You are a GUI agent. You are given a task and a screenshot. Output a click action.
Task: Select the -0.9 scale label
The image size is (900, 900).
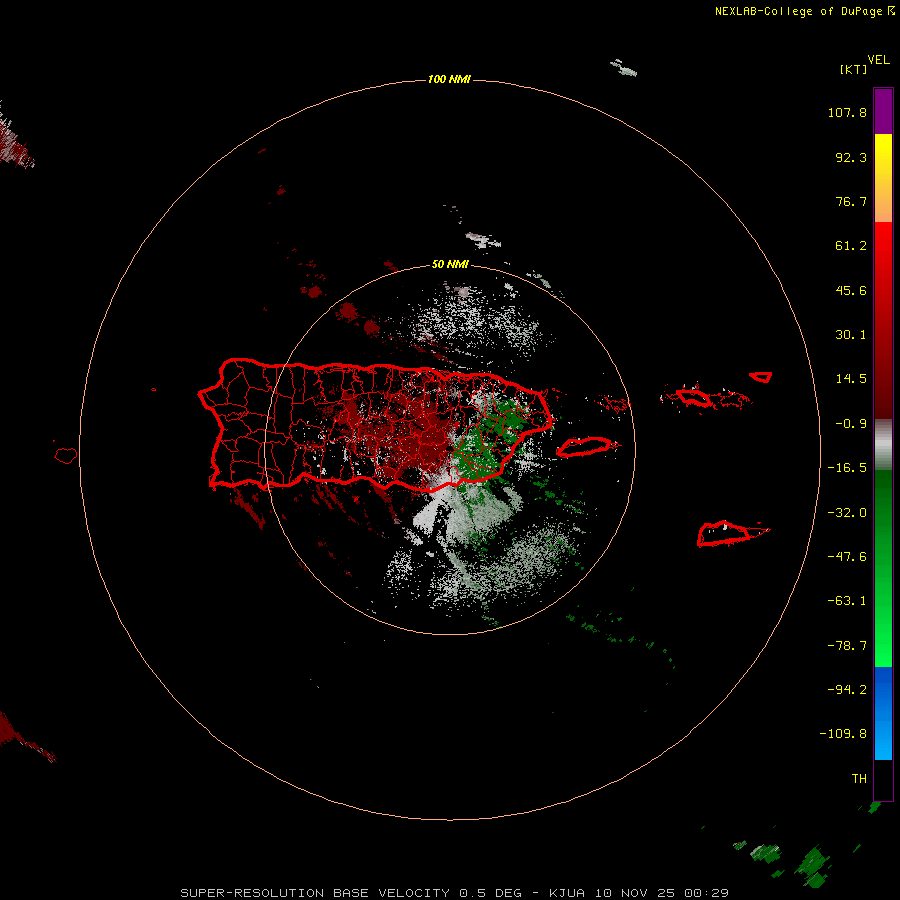[x=851, y=424]
